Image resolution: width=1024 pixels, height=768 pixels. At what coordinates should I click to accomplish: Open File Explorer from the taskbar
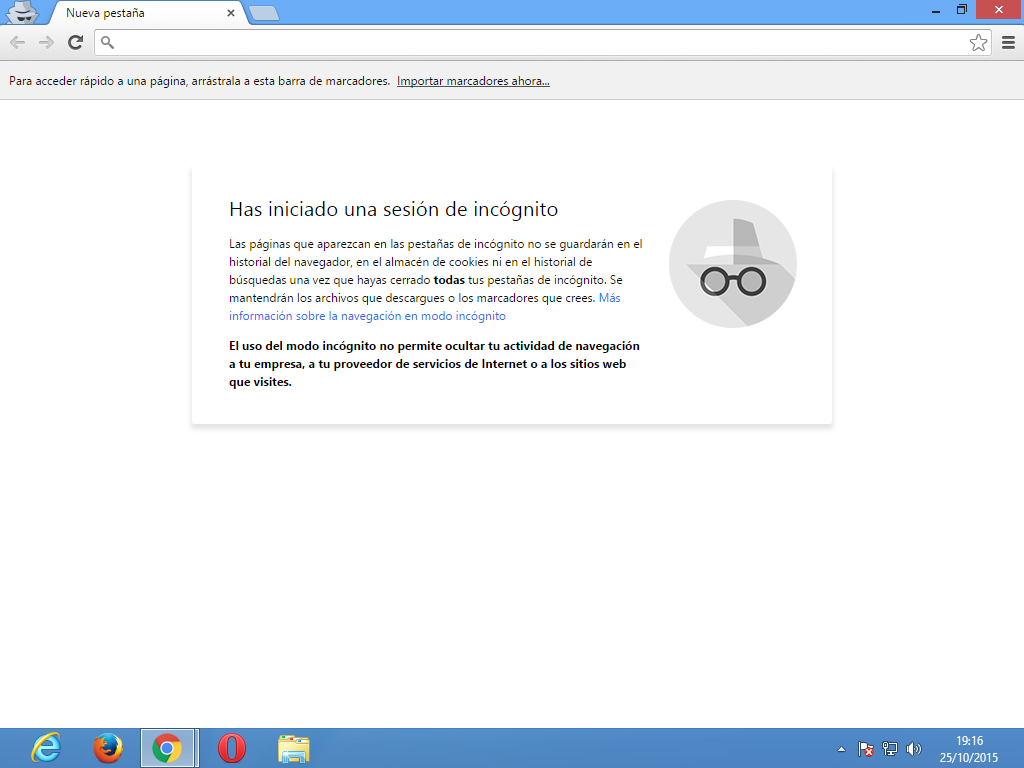click(294, 748)
